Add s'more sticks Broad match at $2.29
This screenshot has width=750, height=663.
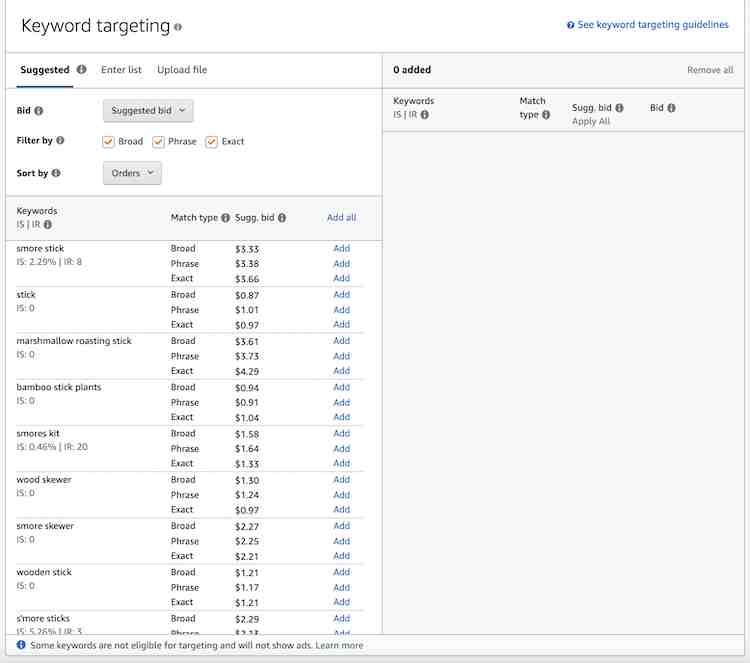(x=342, y=618)
